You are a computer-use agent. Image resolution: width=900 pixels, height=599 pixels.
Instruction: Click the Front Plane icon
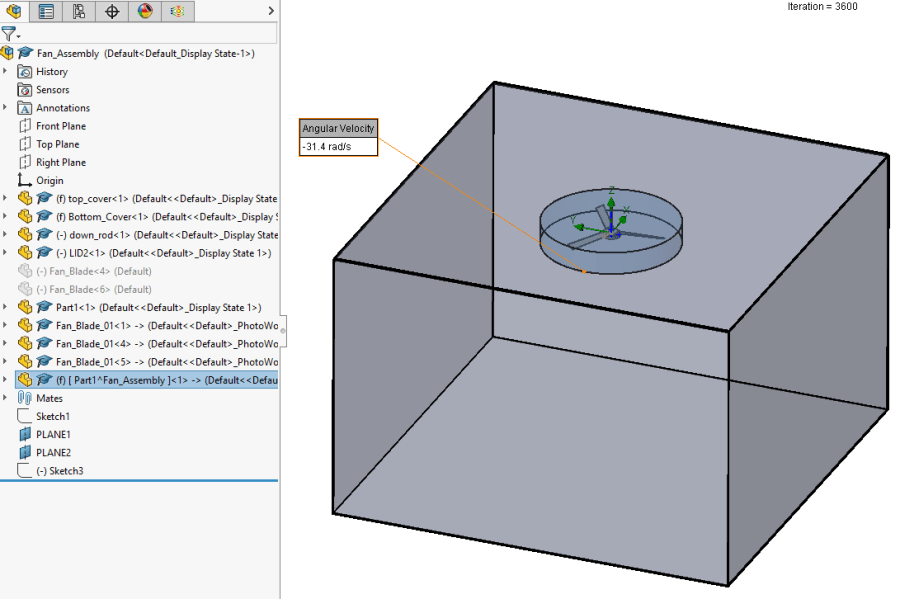25,126
